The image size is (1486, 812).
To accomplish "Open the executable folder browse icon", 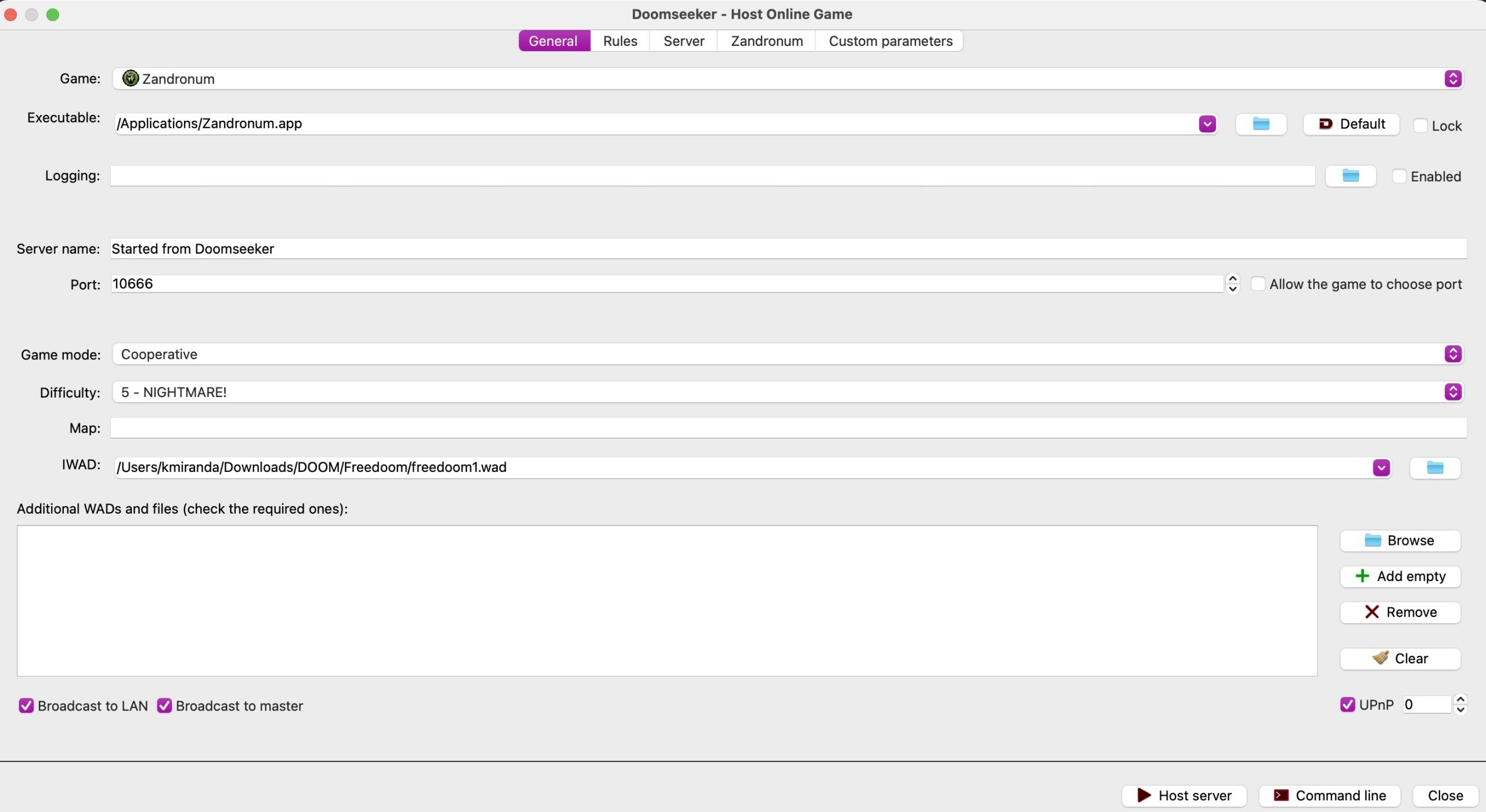I will 1261,124.
